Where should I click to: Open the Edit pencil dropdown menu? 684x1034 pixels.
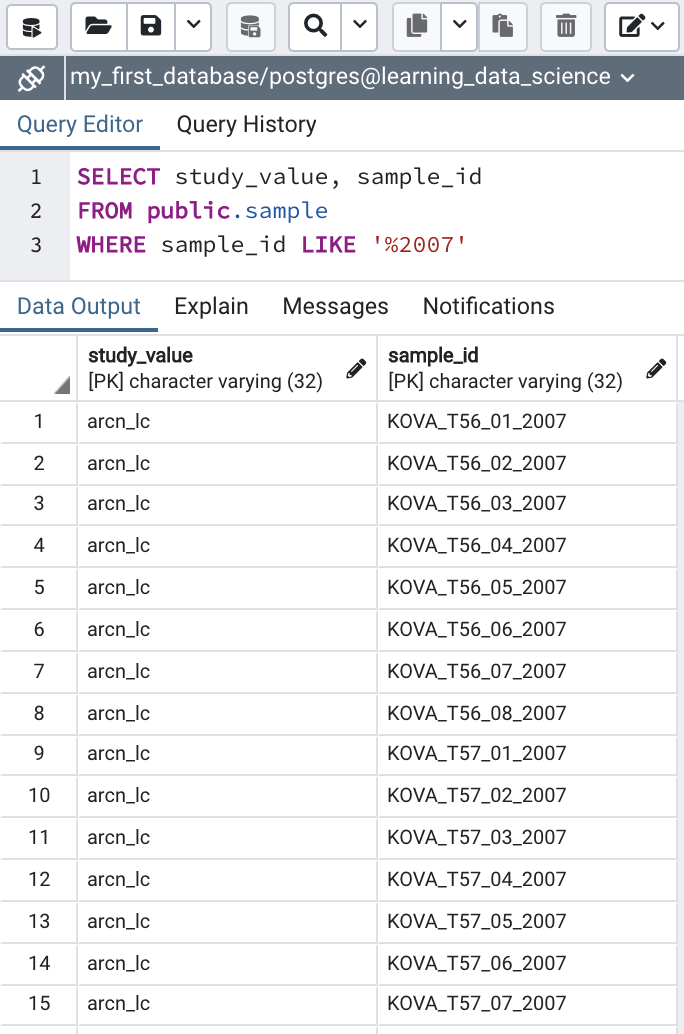tap(642, 26)
